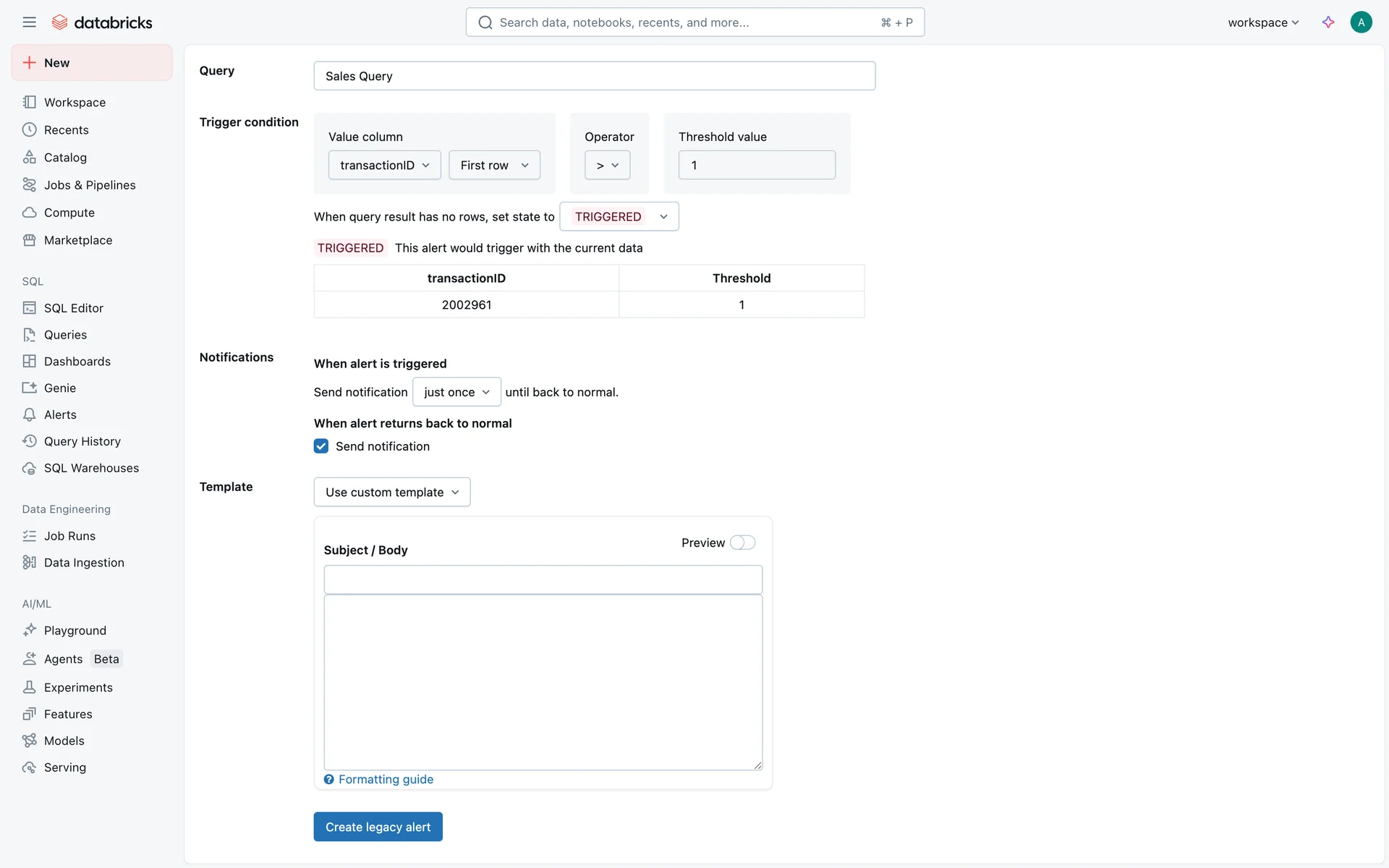
Task: Open the just once notification frequency dropdown
Action: 456,392
